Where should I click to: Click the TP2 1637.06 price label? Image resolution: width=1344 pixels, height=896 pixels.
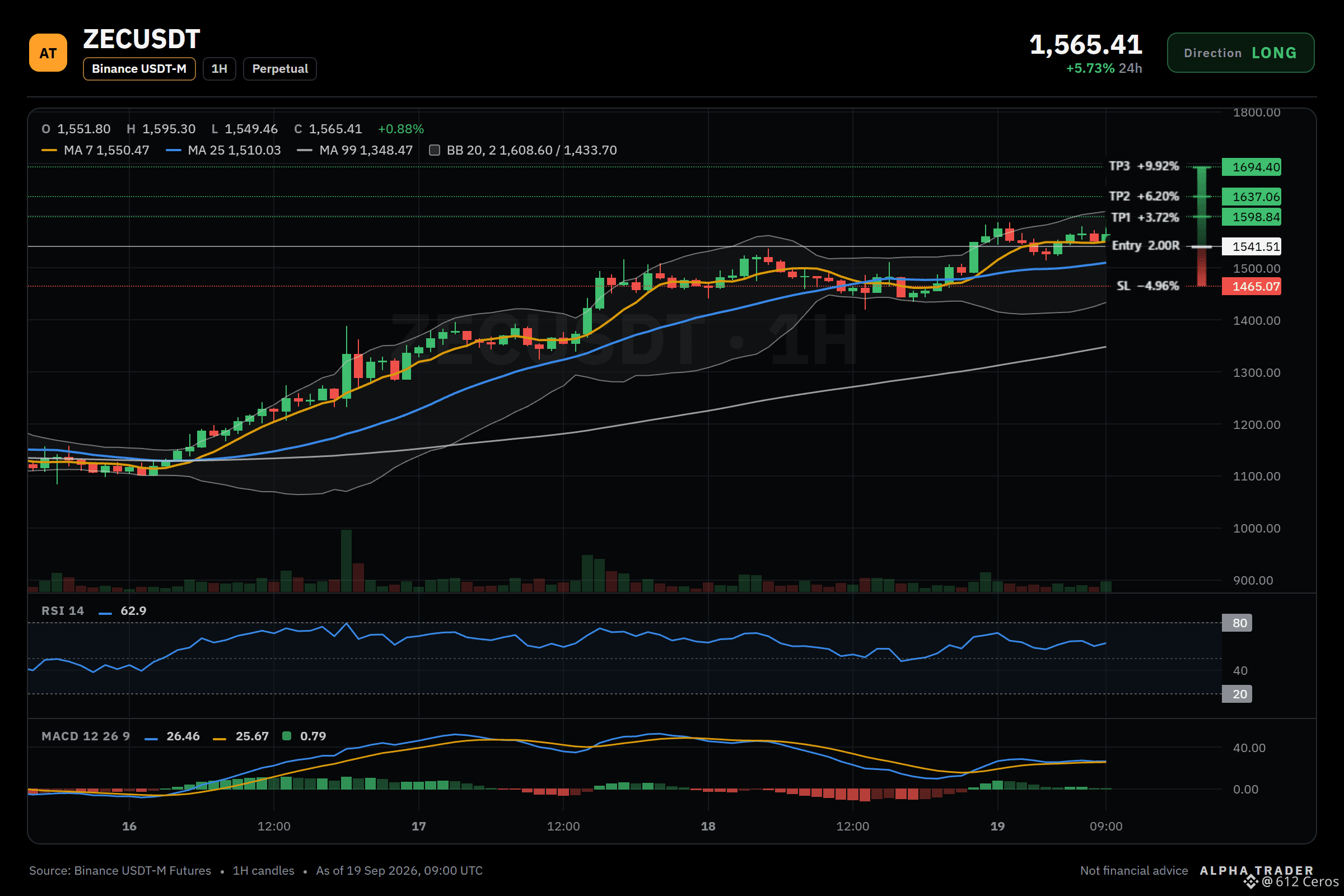pos(1251,197)
